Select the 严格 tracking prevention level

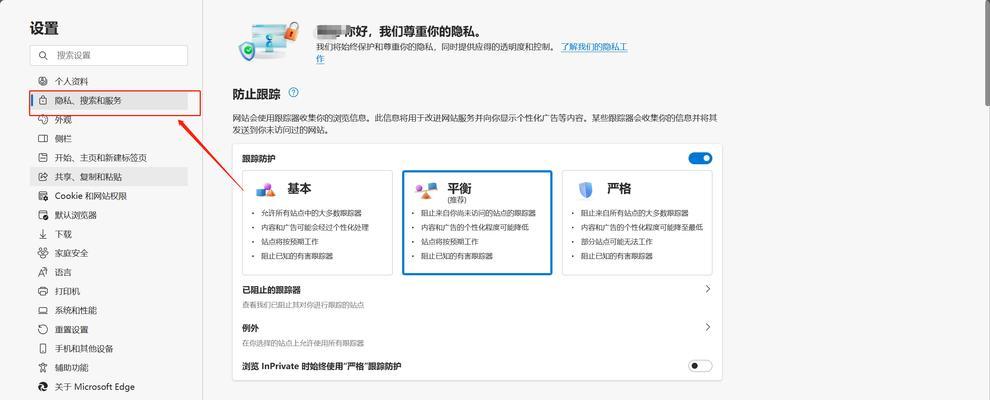pos(637,222)
